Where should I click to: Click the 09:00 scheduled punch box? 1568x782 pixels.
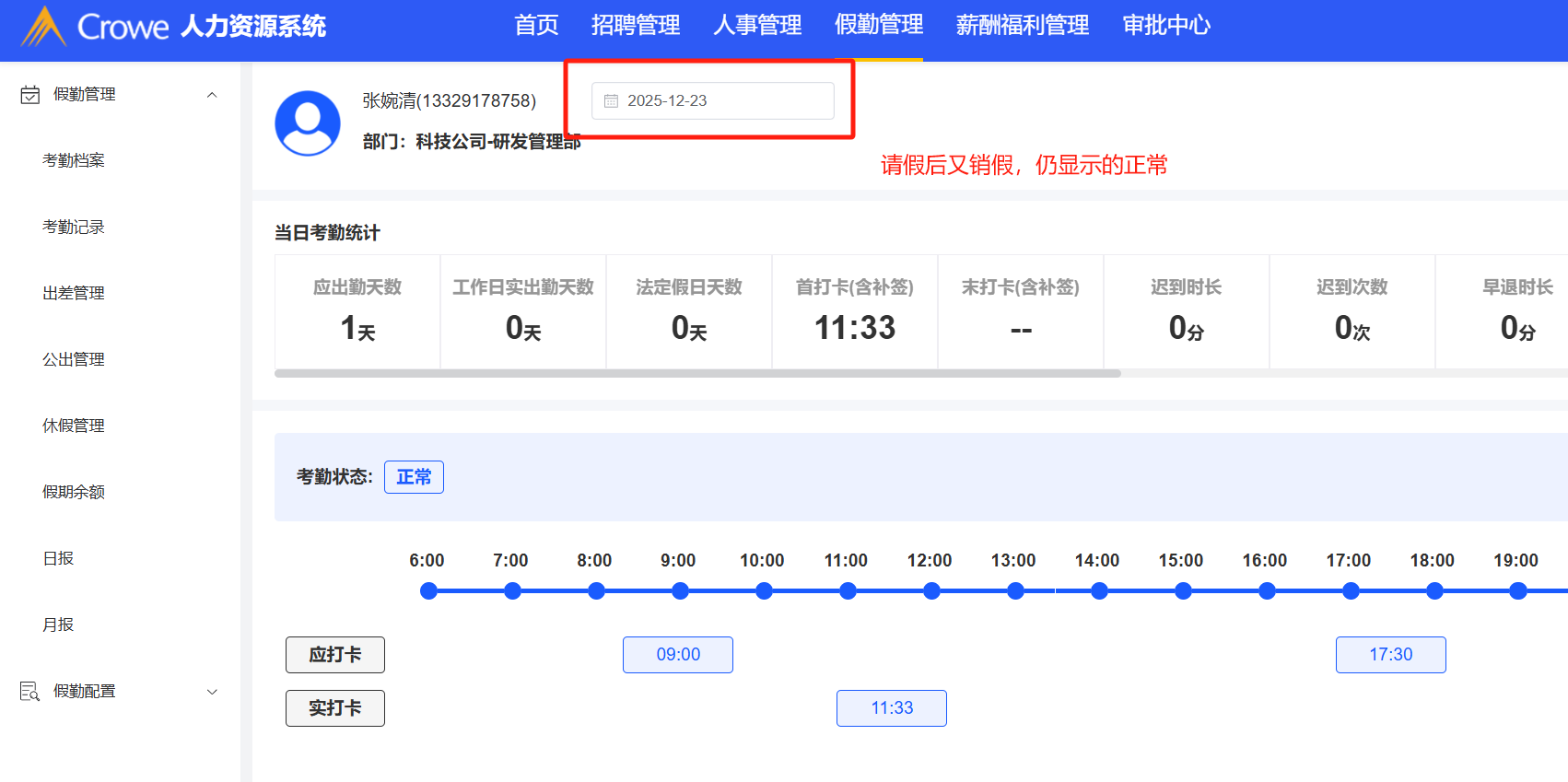(x=678, y=655)
